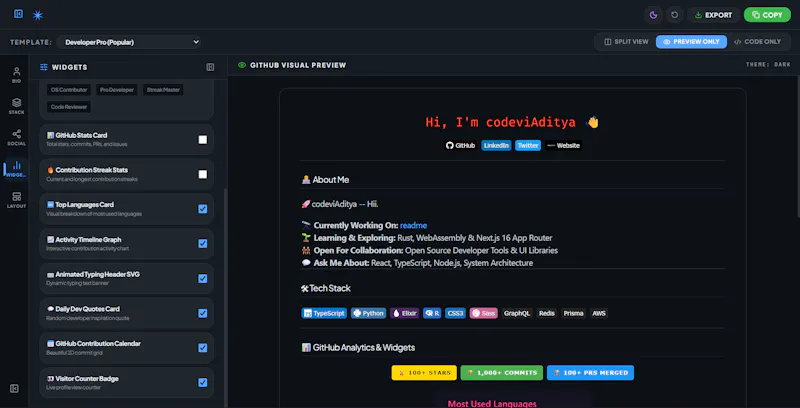Image resolution: width=800 pixels, height=408 pixels.
Task: Click GitHub Analytics & Widgets heading
Action: tap(358, 347)
